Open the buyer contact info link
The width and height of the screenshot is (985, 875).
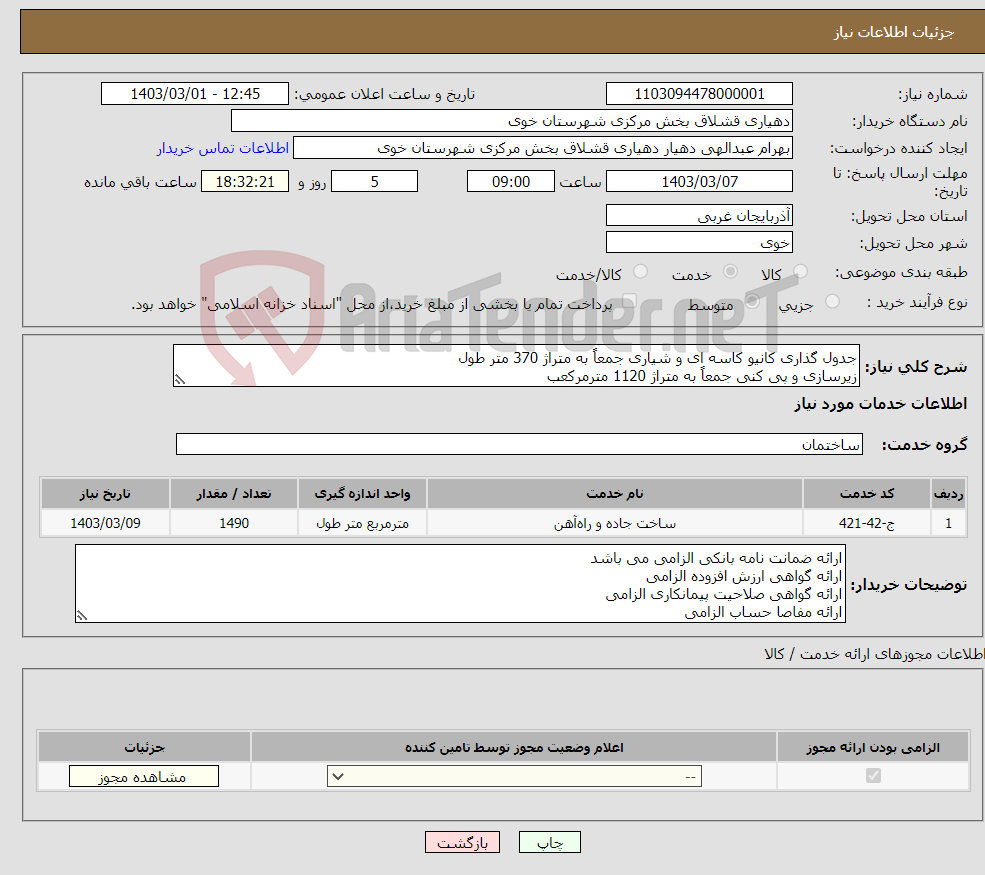222,148
